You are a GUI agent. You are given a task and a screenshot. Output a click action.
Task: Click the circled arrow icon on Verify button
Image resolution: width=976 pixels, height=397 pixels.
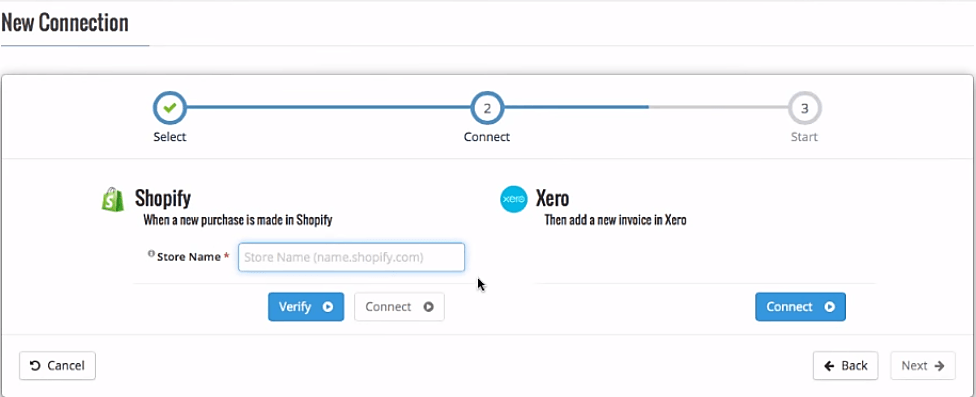327,307
